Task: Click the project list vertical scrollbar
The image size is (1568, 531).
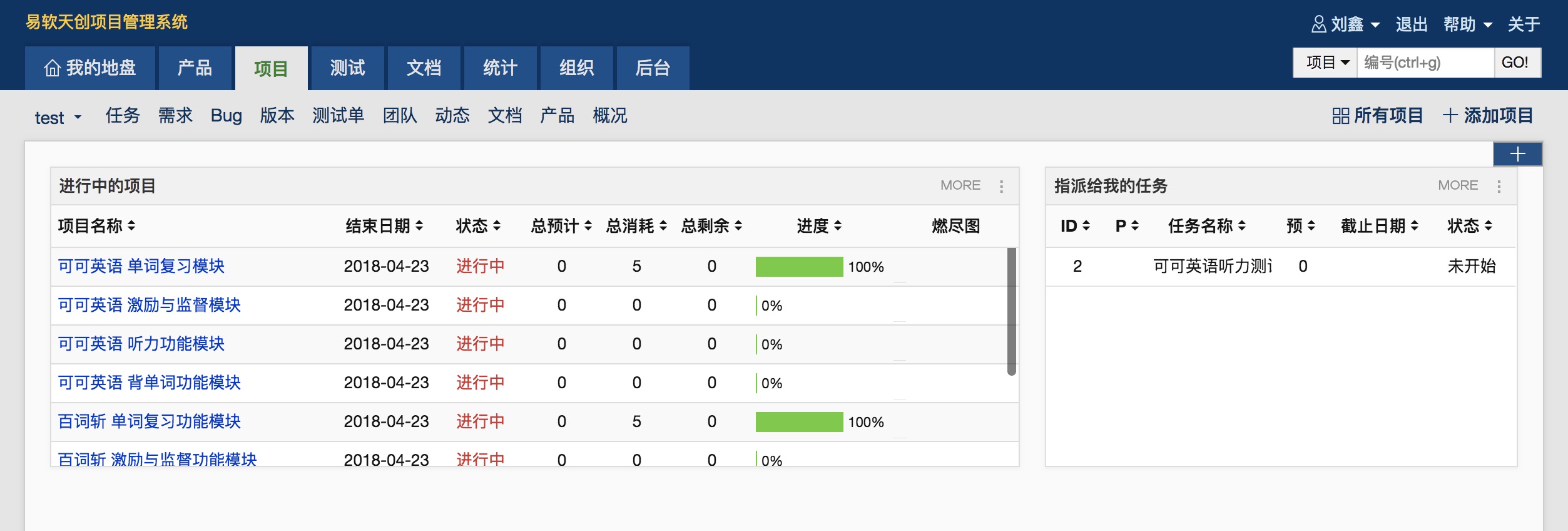Action: coord(1012,312)
